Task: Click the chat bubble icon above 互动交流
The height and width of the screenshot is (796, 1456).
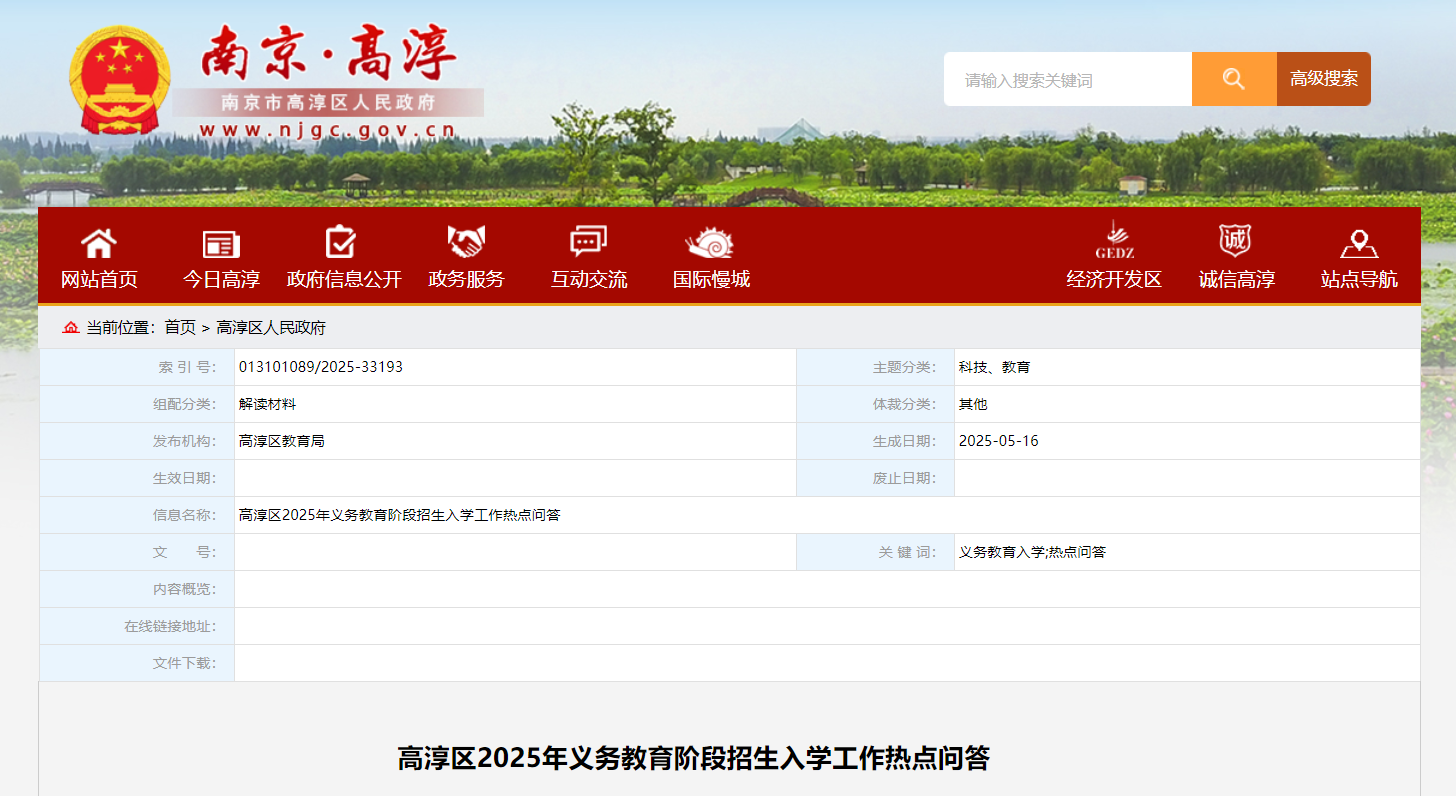Action: [588, 242]
